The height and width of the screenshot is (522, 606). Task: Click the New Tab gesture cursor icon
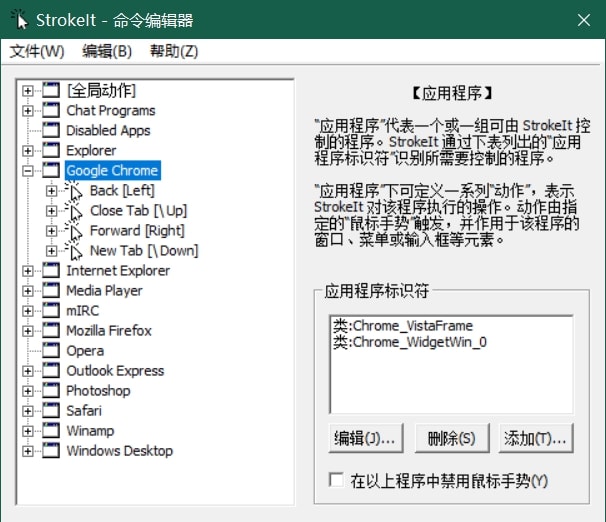coord(73,251)
